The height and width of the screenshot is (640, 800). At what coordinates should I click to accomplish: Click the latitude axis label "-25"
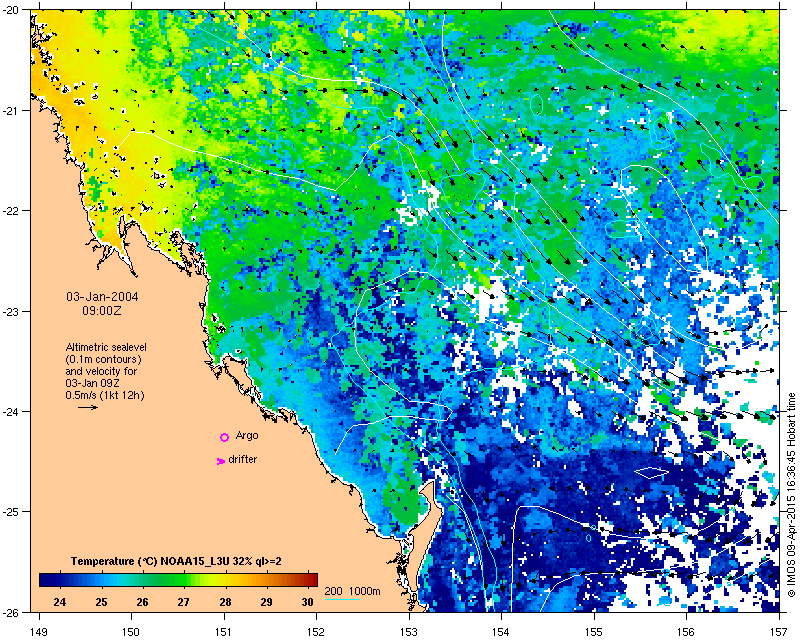pyautogui.click(x=11, y=512)
